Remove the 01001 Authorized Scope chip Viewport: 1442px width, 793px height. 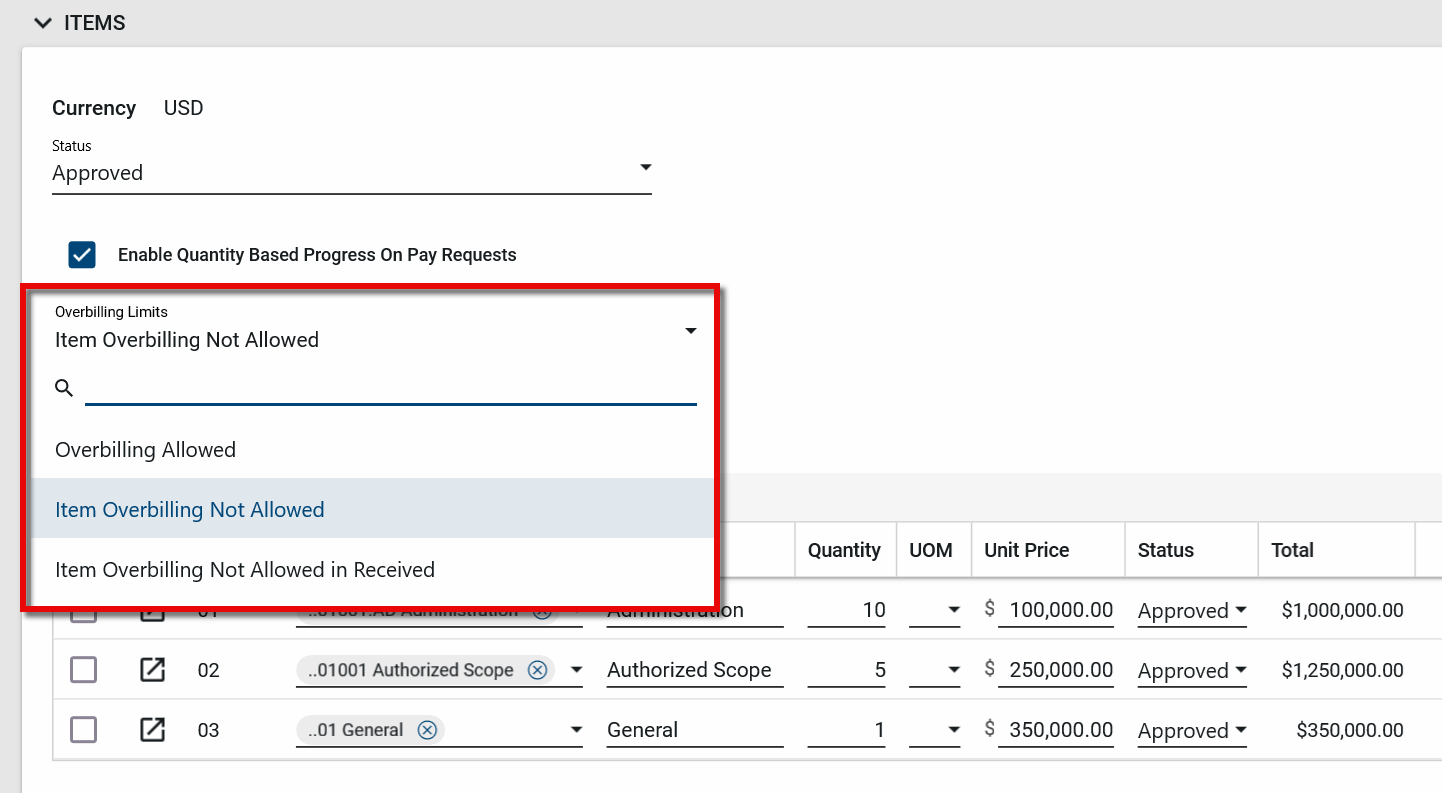537,670
